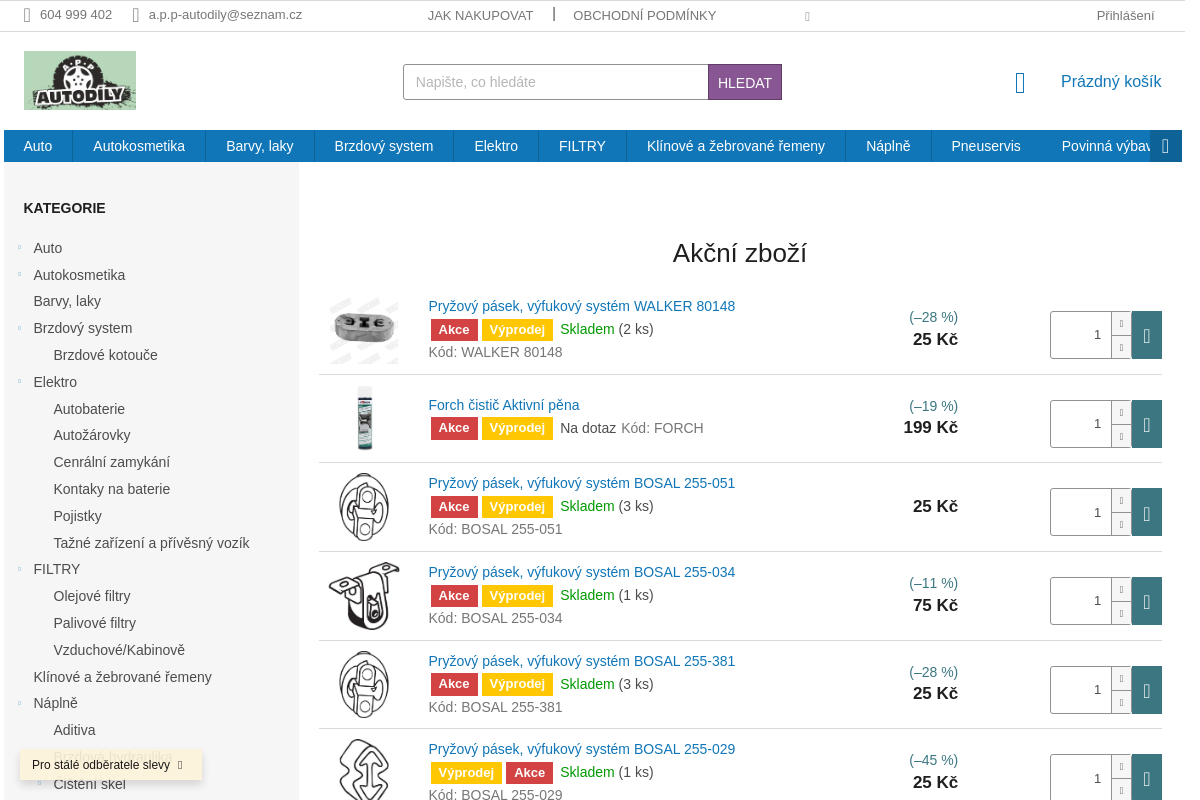Viewport: 1200px width, 800px height.
Task: Select Aditiva in sidebar
Action: [74, 730]
